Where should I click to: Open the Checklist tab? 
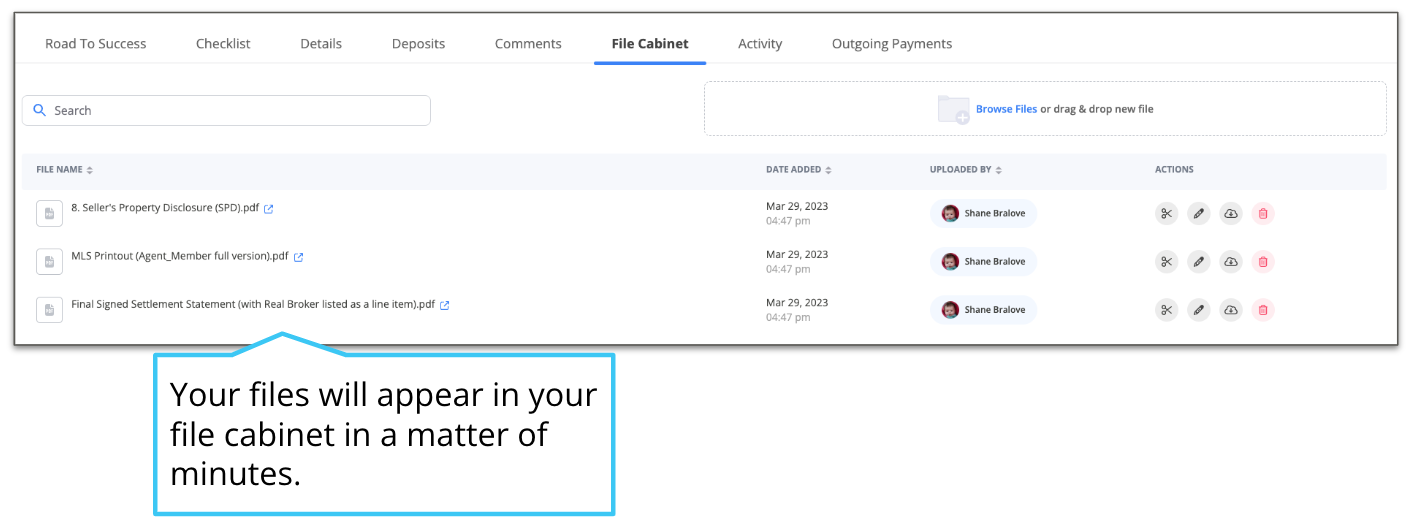click(x=223, y=44)
